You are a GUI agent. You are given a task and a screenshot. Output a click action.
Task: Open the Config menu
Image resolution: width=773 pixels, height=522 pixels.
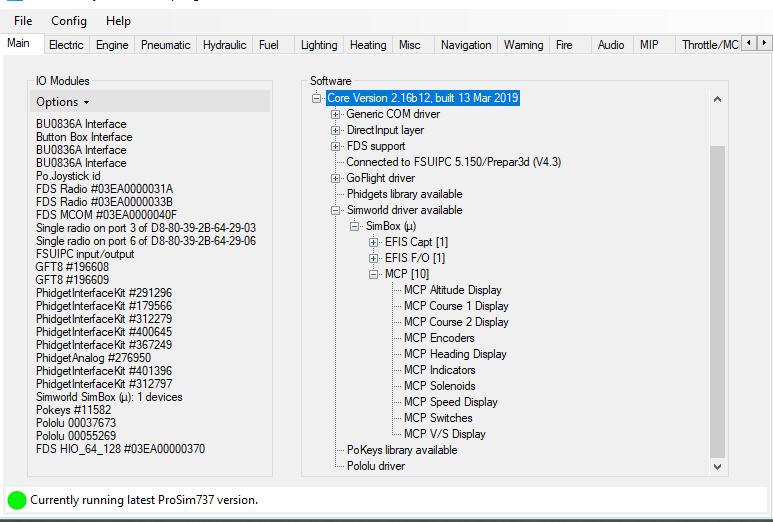[69, 21]
